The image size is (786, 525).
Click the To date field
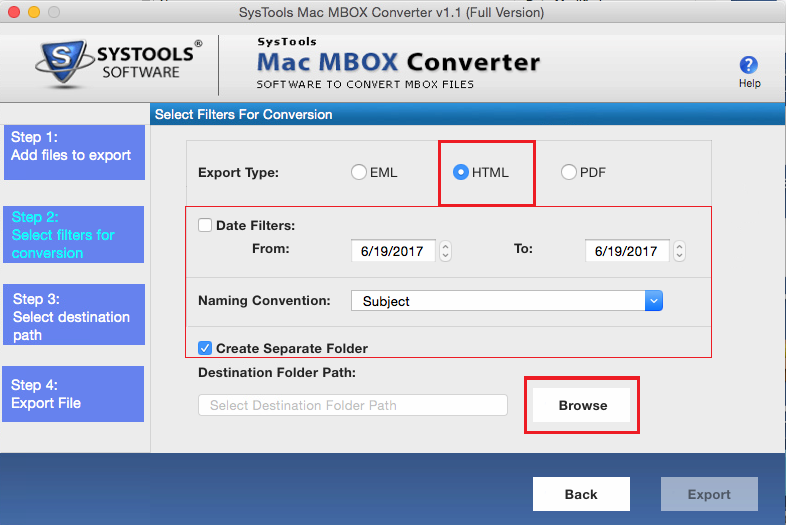tap(625, 251)
